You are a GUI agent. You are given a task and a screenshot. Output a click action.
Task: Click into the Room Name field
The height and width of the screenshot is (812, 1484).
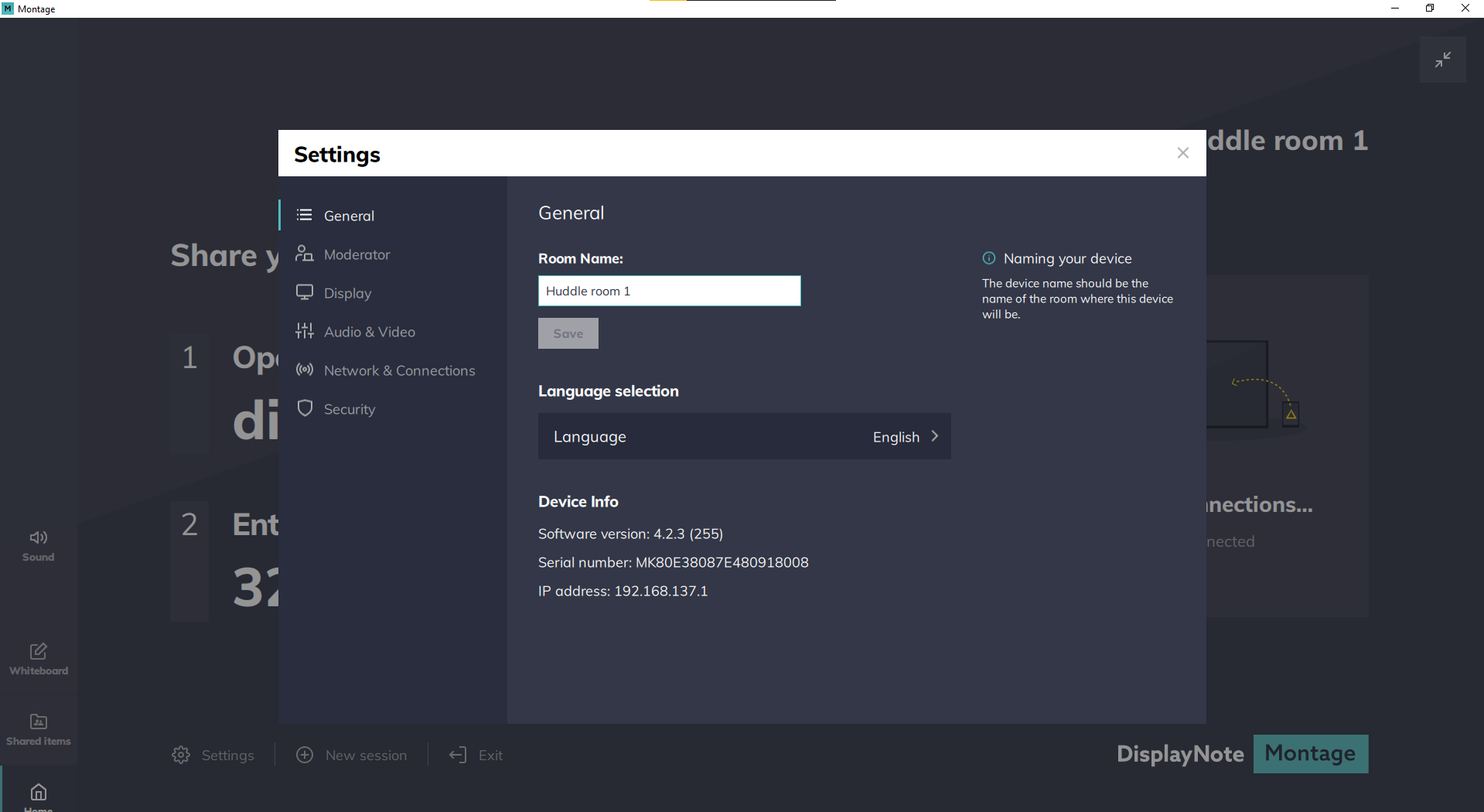tap(670, 291)
